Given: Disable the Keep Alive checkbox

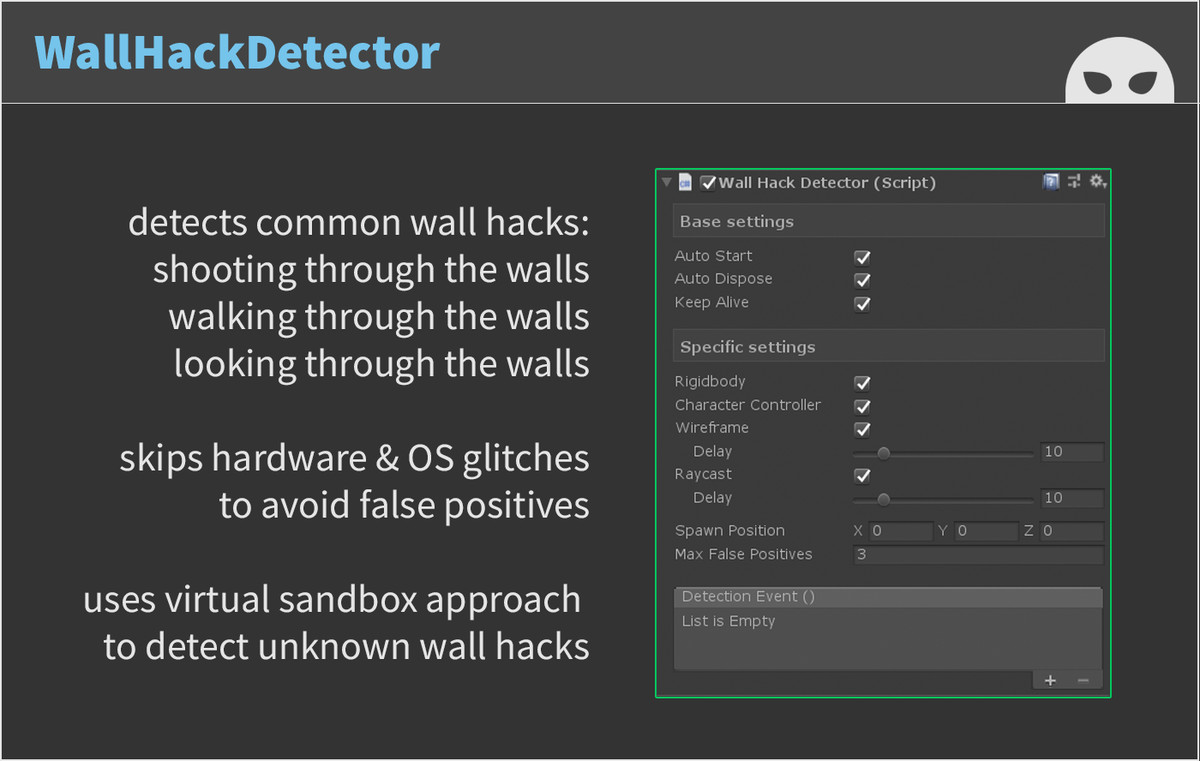Looking at the screenshot, I should [x=862, y=303].
